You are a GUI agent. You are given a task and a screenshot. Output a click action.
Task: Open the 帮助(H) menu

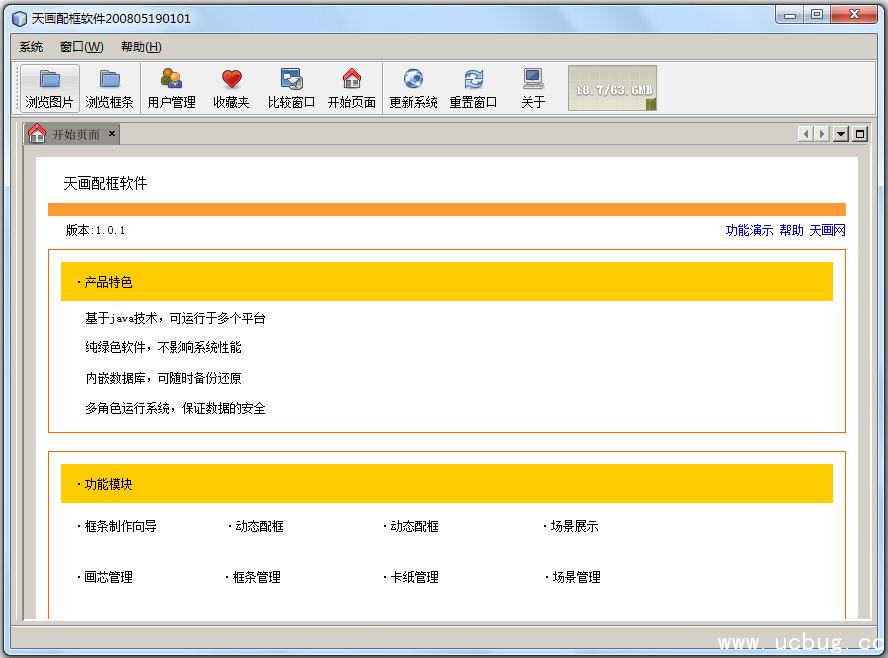pyautogui.click(x=141, y=47)
